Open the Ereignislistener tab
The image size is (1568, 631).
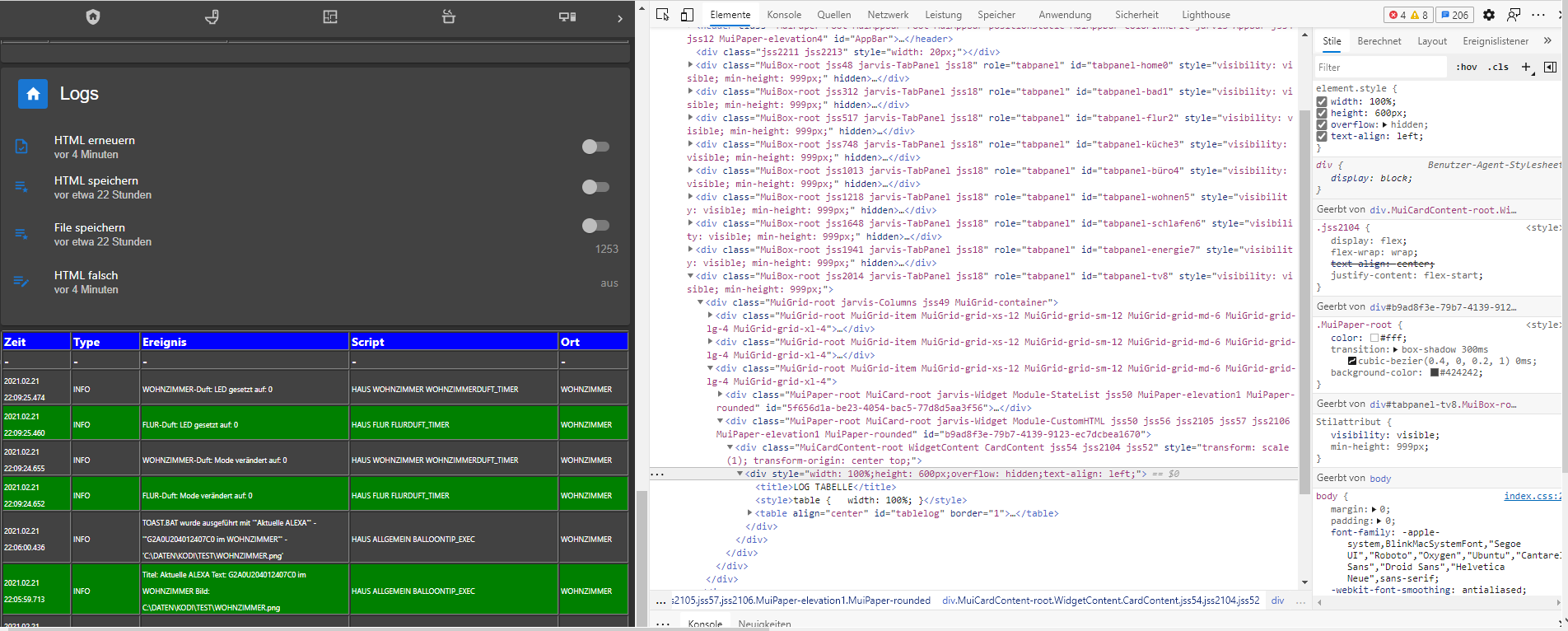(1496, 41)
